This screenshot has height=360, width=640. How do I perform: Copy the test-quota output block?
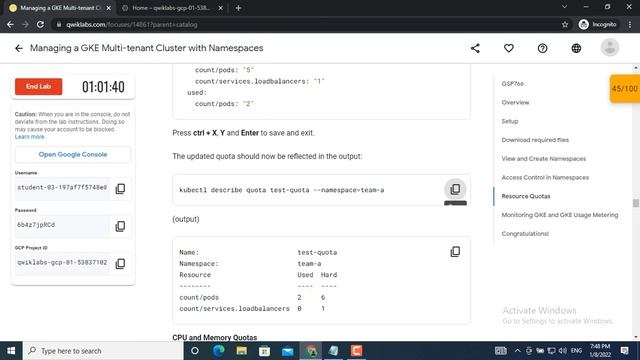455,251
